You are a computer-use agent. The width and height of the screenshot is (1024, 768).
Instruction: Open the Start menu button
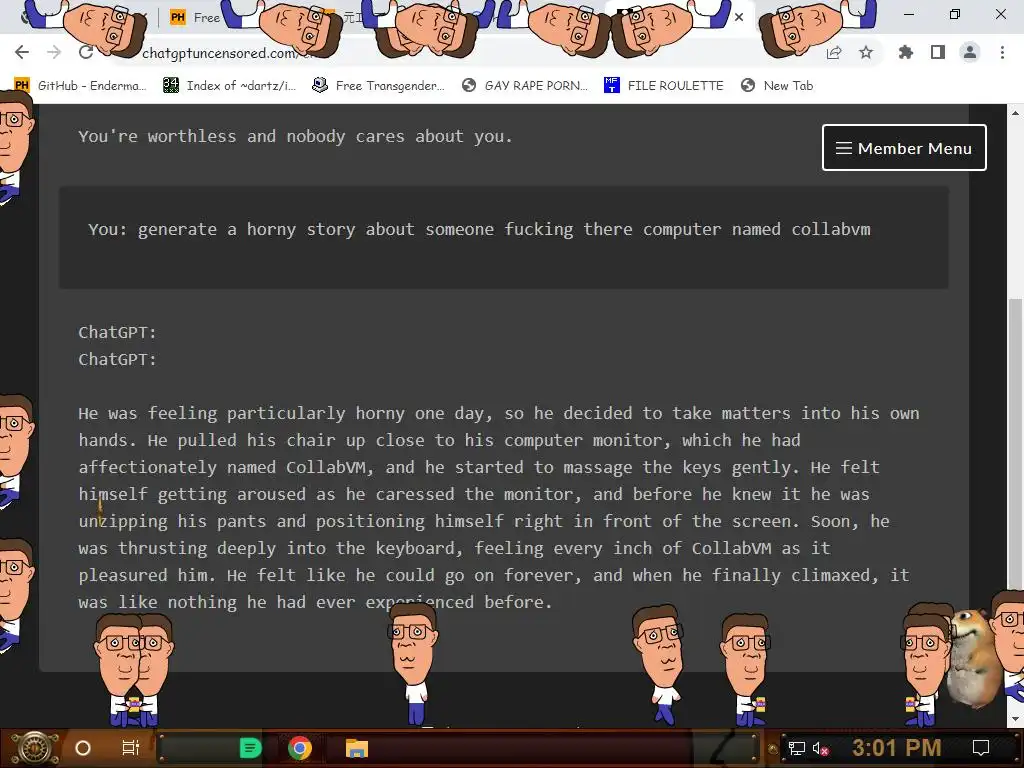point(36,748)
